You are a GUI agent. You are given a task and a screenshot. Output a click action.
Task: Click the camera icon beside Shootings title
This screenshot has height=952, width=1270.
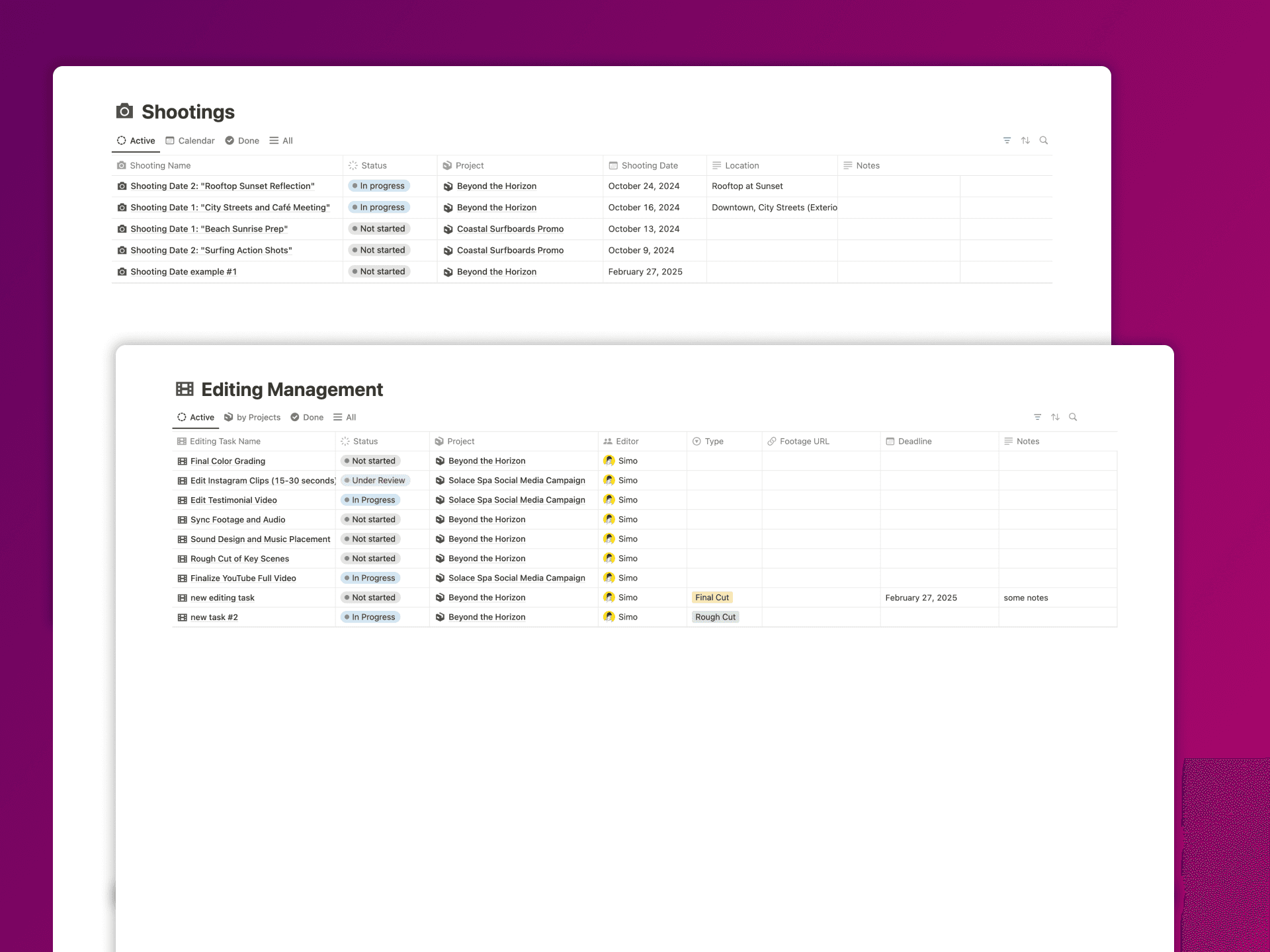[x=124, y=111]
